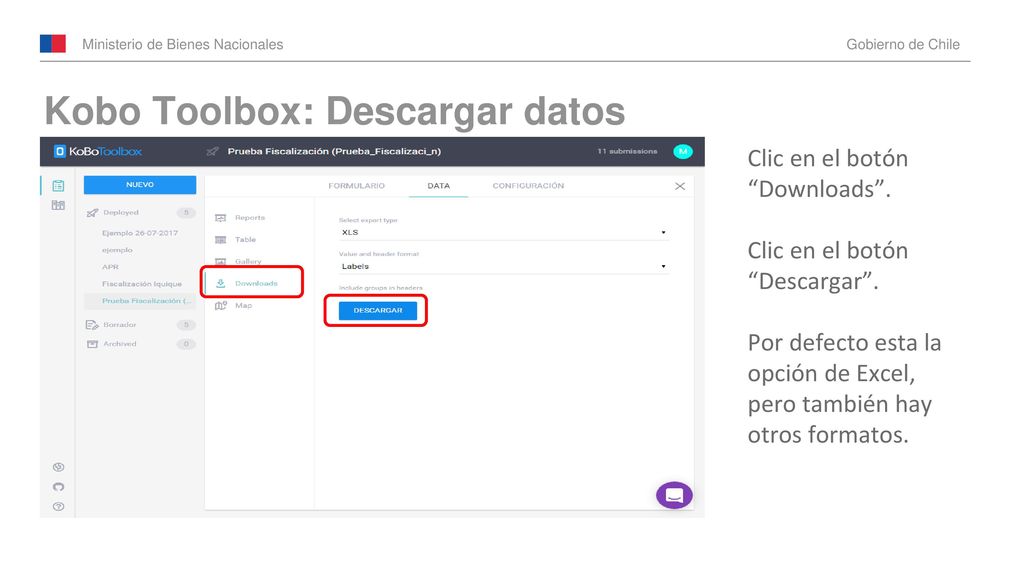The width and height of the screenshot is (1024, 576).
Task: Open the APR project
Action: coord(110,267)
